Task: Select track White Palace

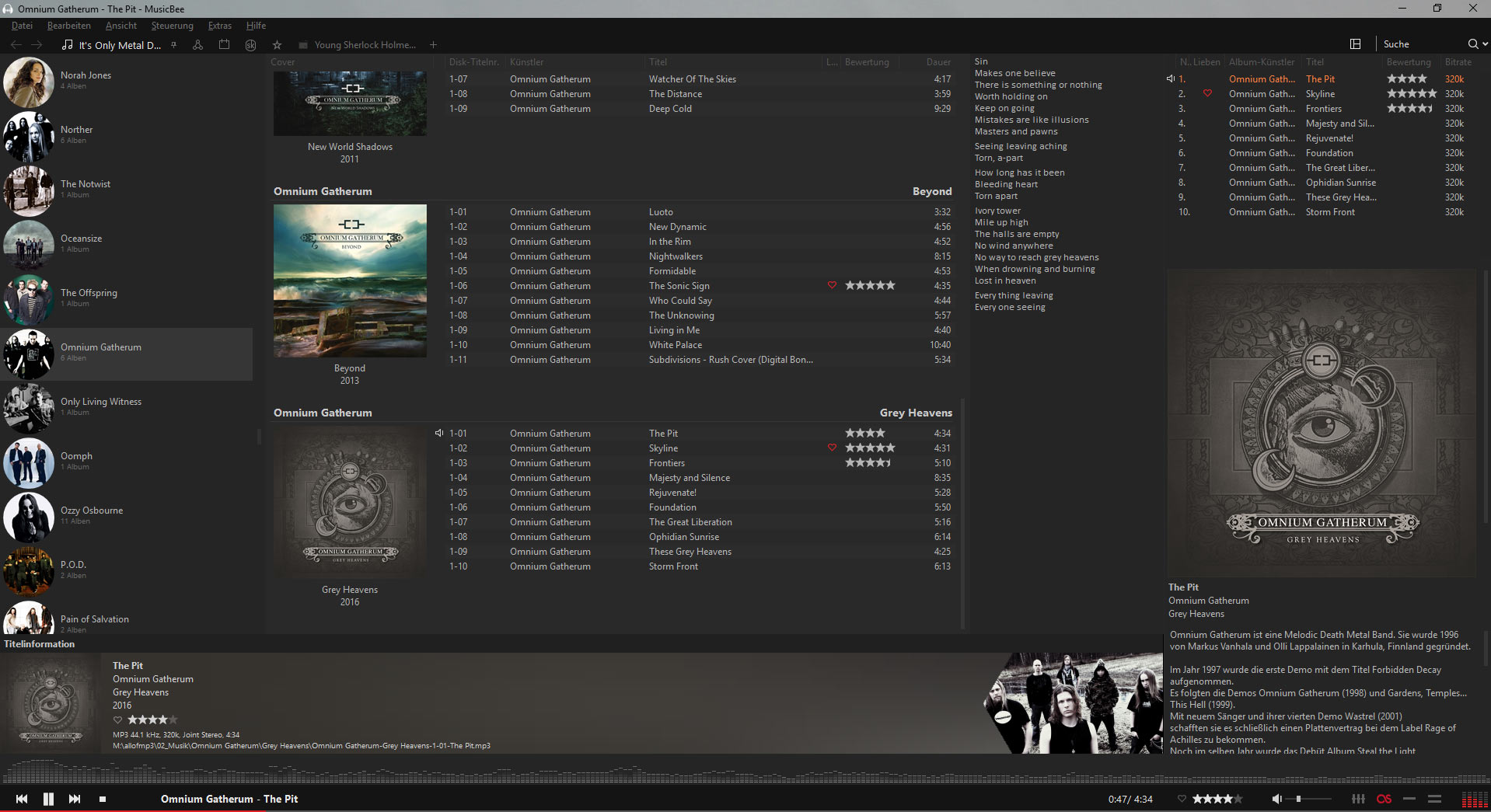Action: [700, 345]
